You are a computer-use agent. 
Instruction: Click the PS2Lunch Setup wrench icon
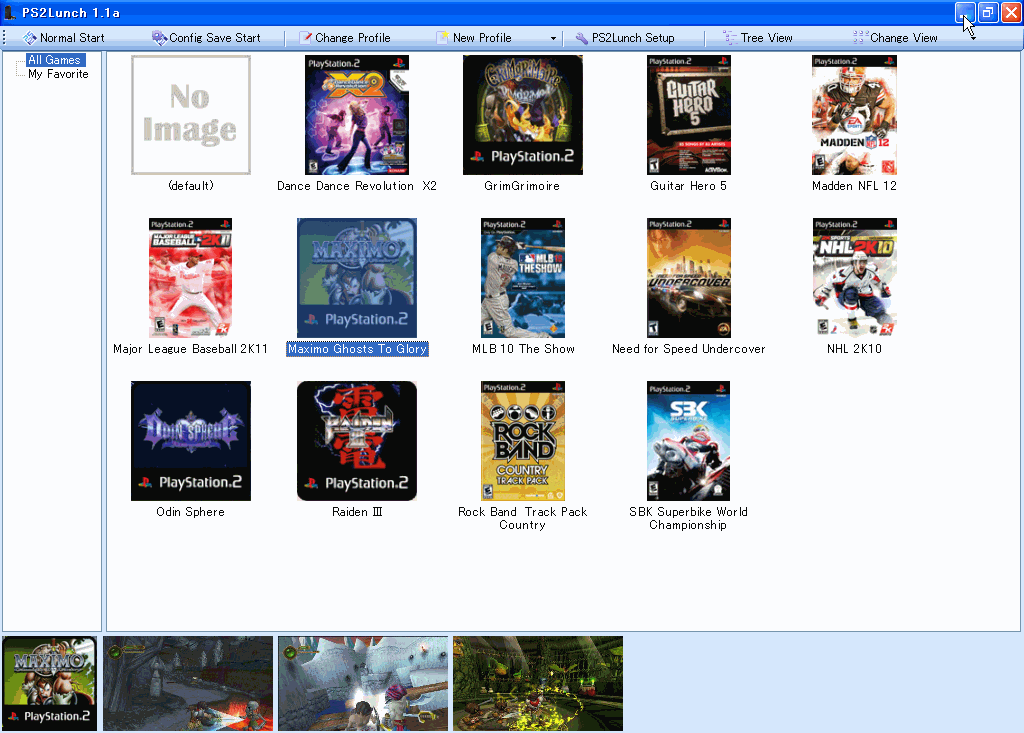581,38
